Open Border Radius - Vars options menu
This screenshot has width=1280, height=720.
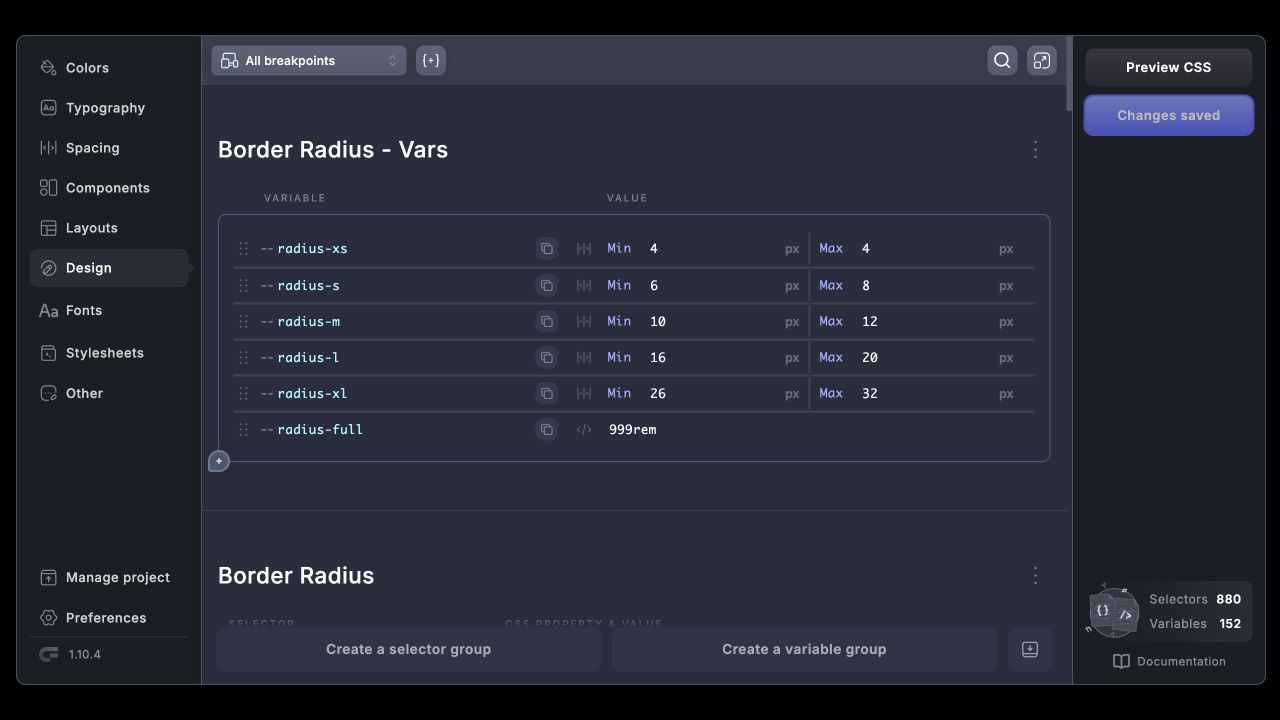click(x=1035, y=149)
